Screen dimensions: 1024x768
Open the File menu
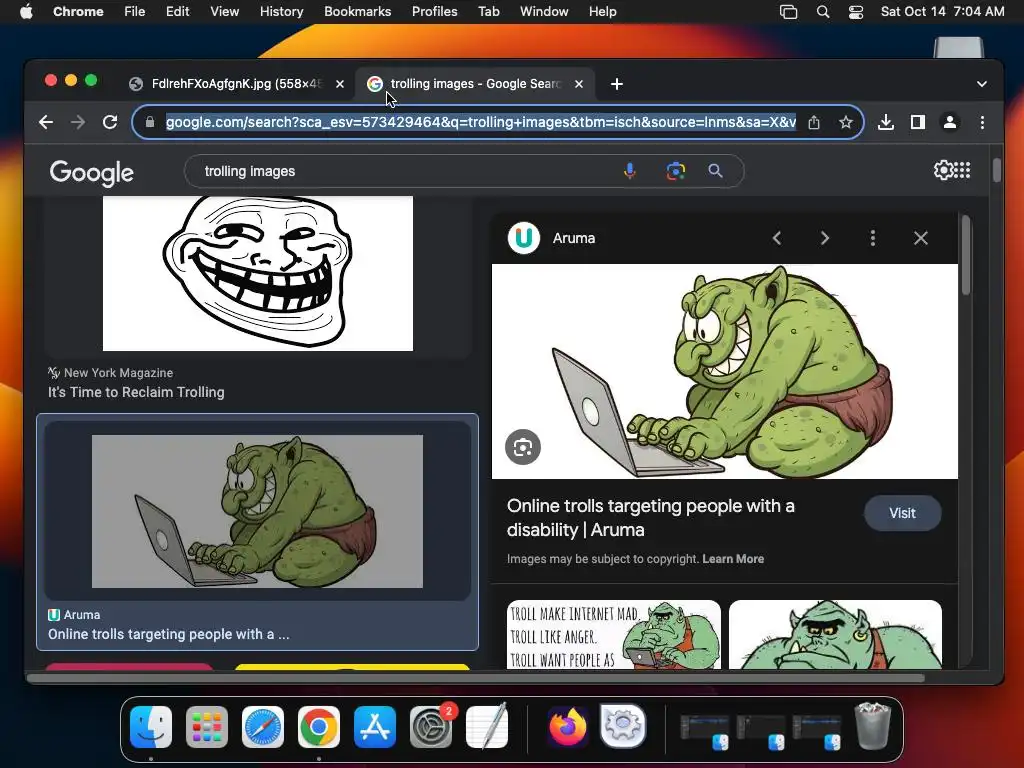[x=135, y=11]
